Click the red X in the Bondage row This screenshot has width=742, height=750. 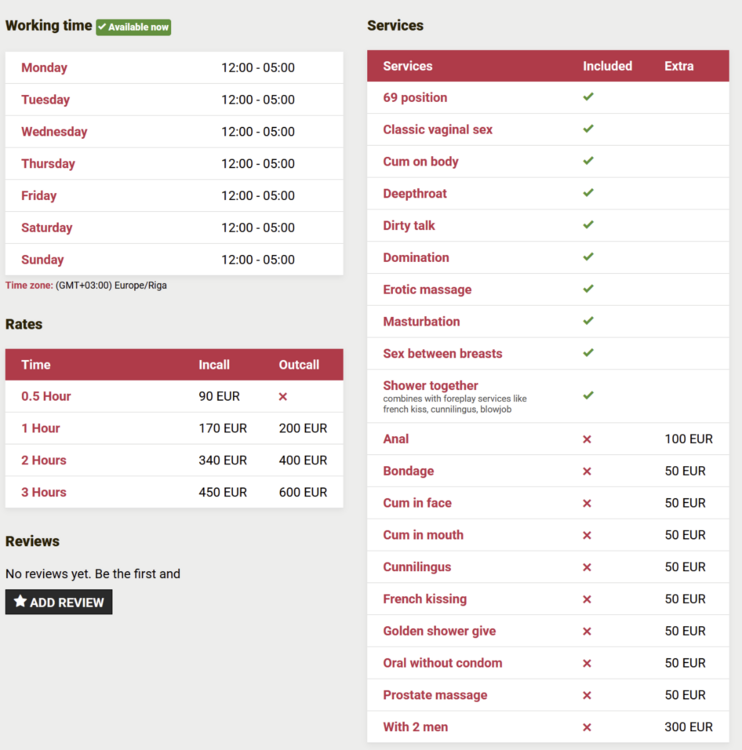(x=587, y=471)
